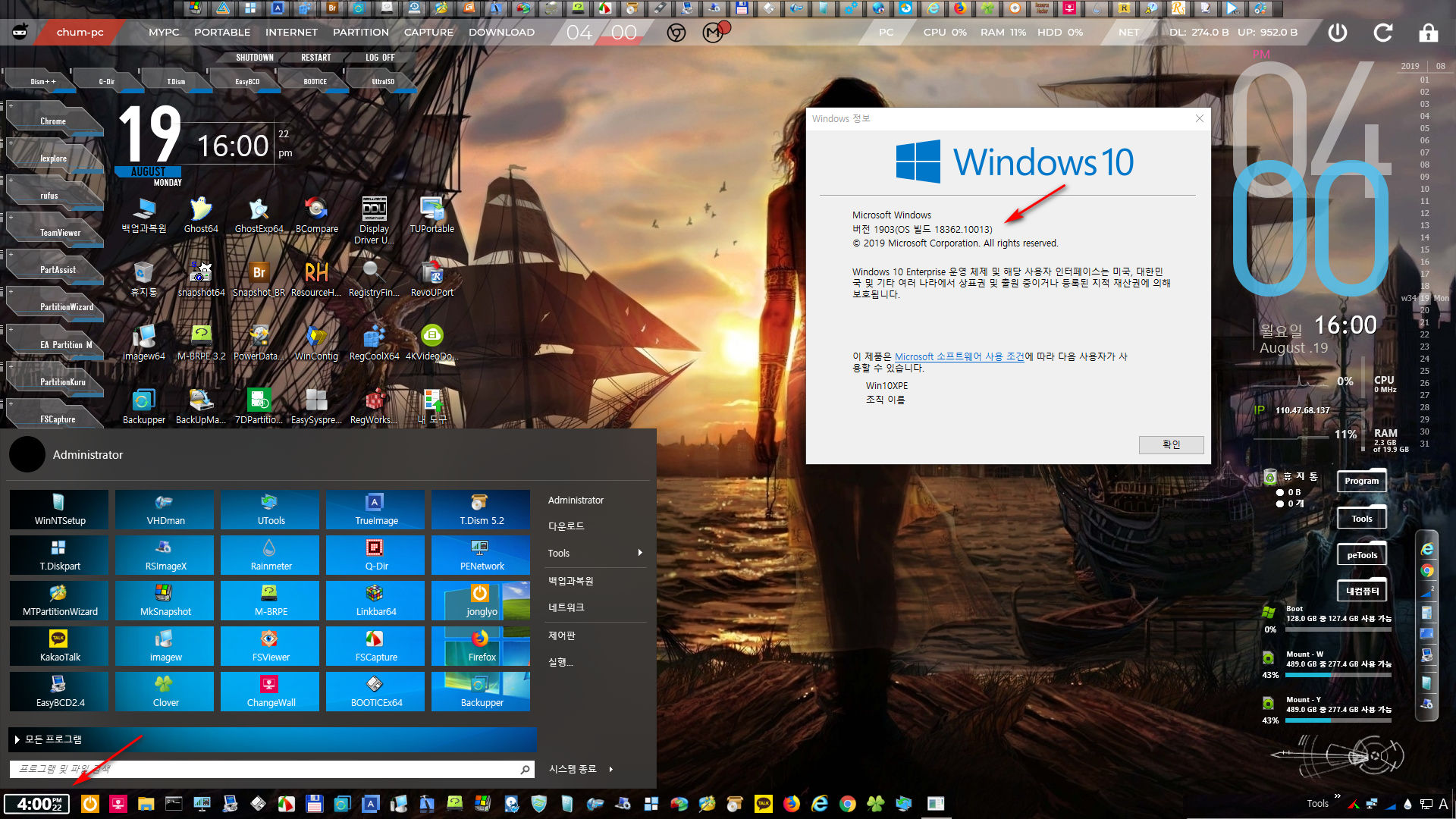
Task: Click program search field in start menu
Action: coord(271,769)
